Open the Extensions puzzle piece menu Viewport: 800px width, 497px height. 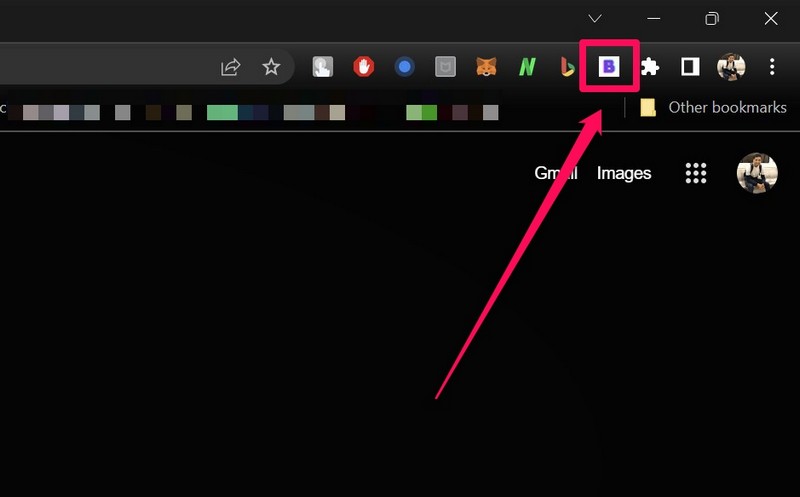click(649, 66)
